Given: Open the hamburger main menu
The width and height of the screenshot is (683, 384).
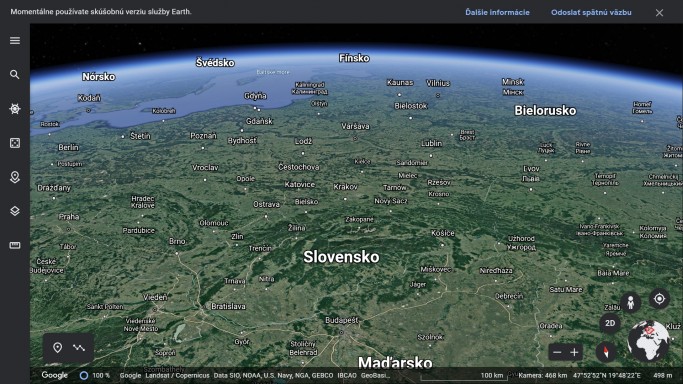Looking at the screenshot, I should [15, 40].
